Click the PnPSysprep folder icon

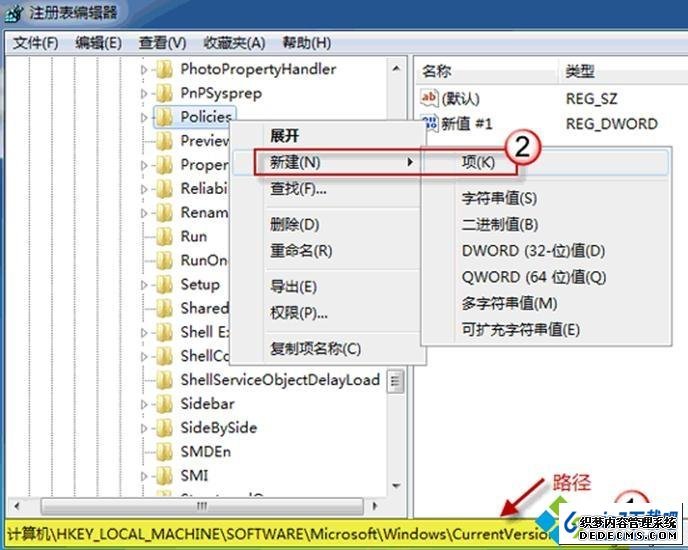164,93
